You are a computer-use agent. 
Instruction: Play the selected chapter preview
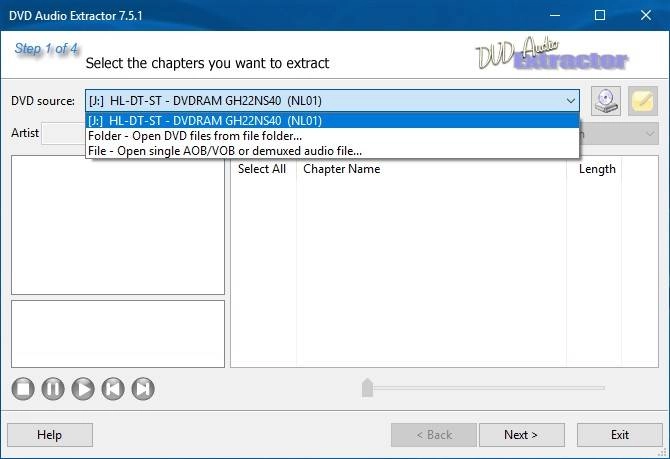click(x=83, y=389)
